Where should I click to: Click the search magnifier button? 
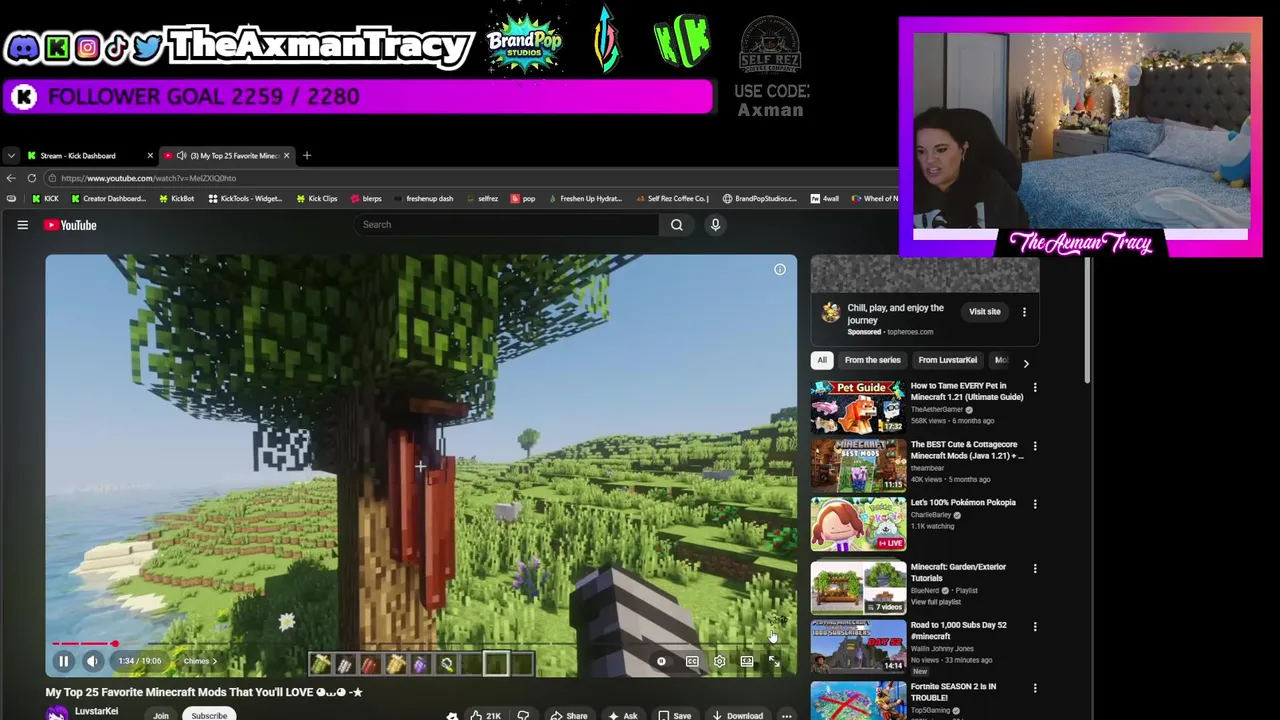pyautogui.click(x=677, y=225)
